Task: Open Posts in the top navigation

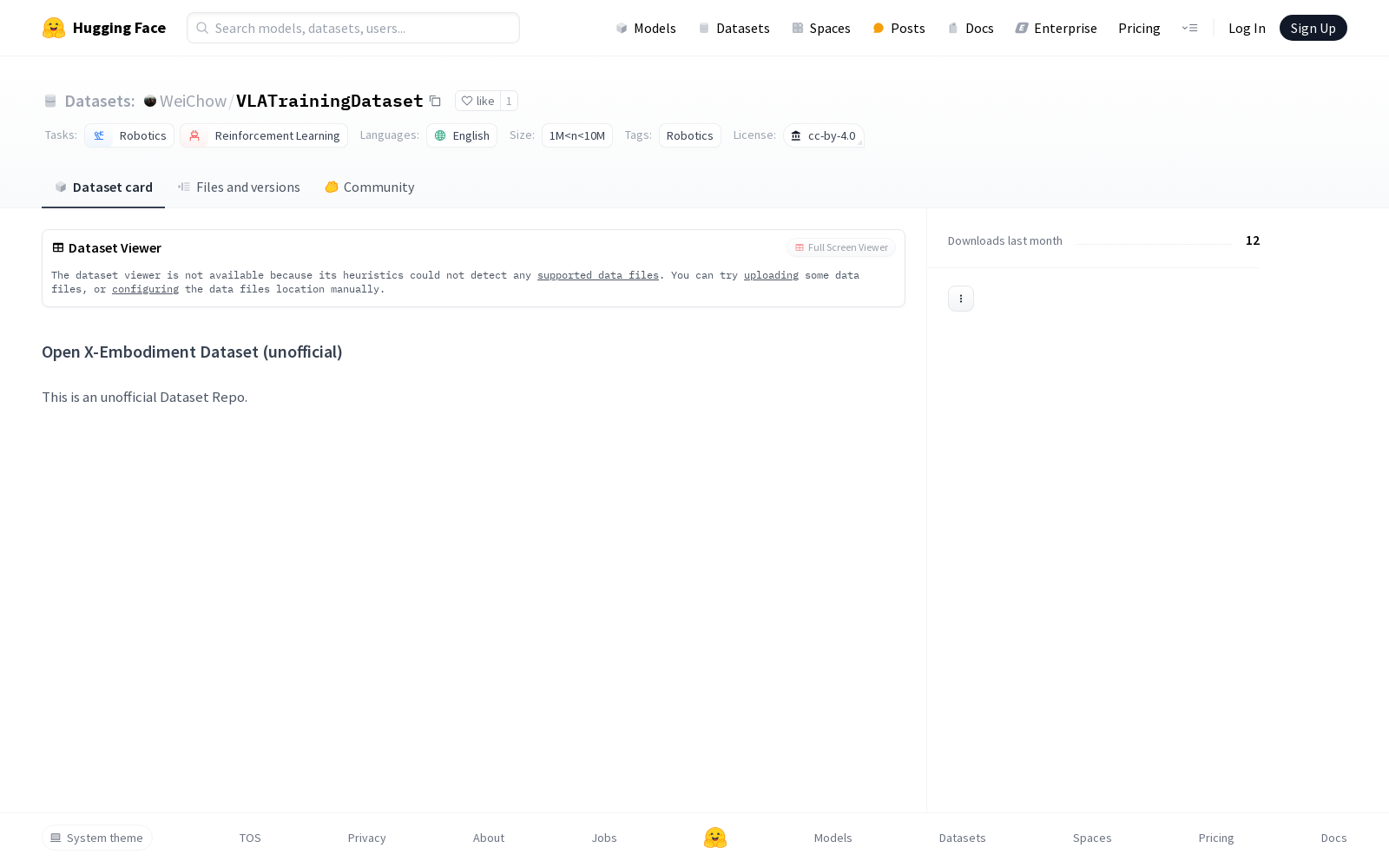Action: point(899,28)
